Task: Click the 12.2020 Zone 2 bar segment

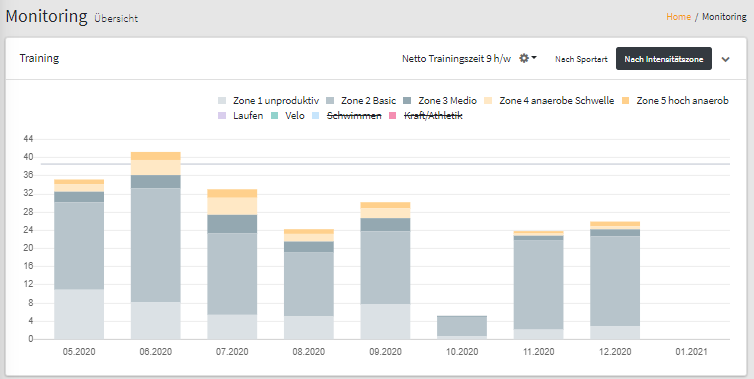Action: coord(615,281)
